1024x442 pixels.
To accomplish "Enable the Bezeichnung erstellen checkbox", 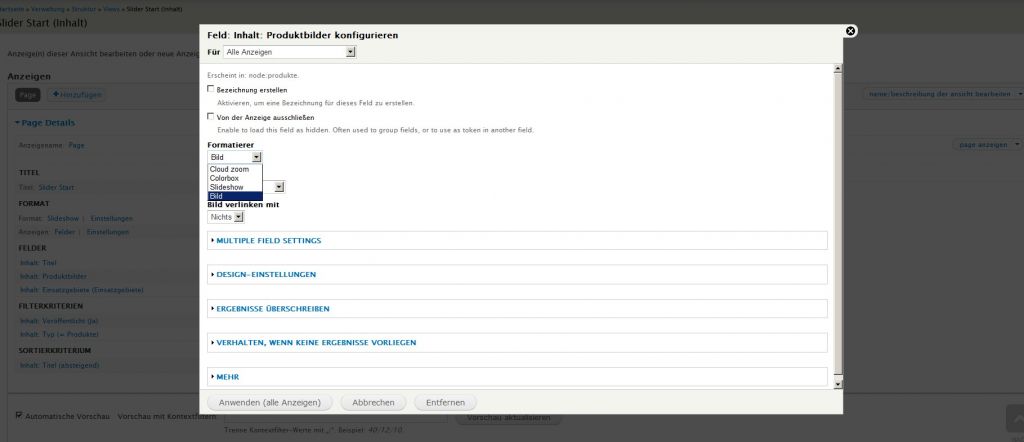I will click(211, 89).
